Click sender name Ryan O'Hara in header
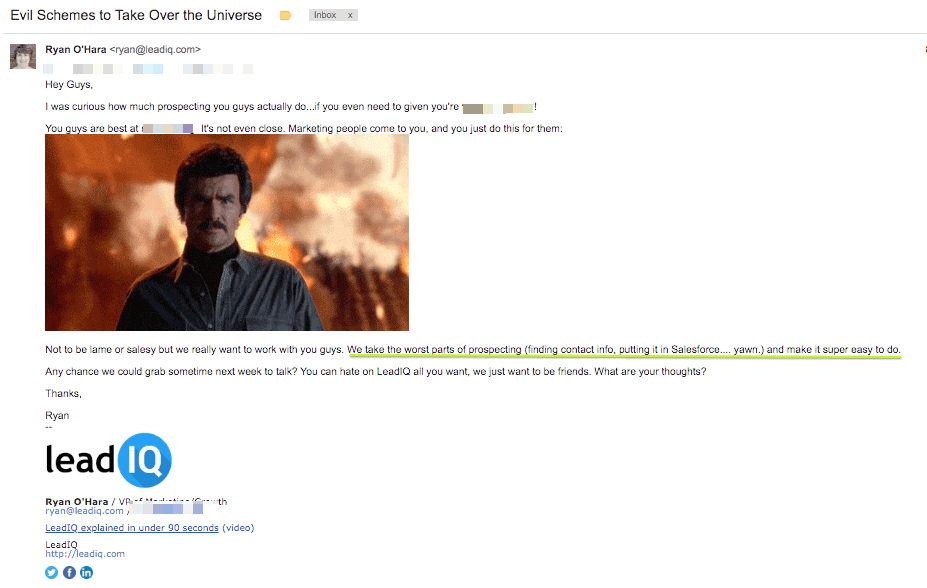The image size is (927, 588). pos(76,49)
